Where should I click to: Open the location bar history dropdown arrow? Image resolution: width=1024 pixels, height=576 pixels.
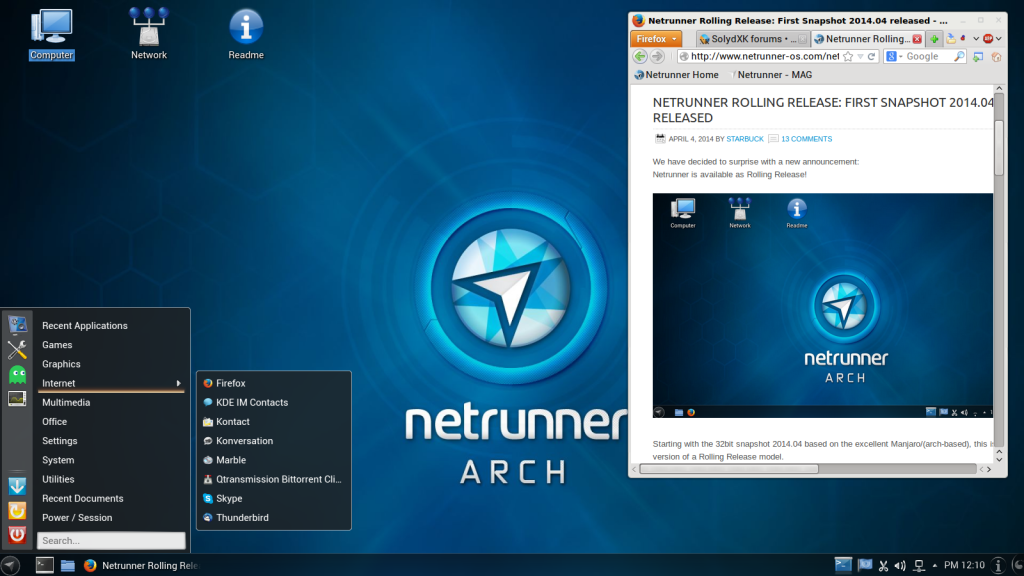pos(861,57)
